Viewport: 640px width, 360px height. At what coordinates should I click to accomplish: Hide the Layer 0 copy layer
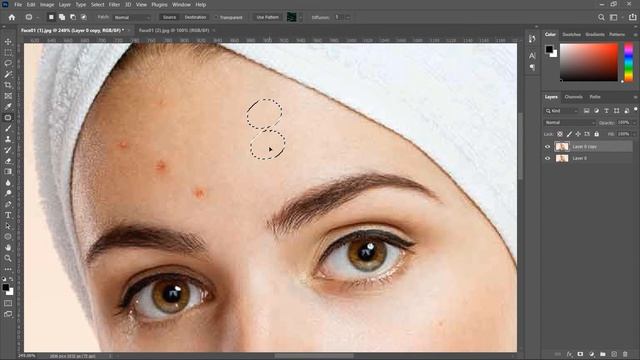(548, 147)
